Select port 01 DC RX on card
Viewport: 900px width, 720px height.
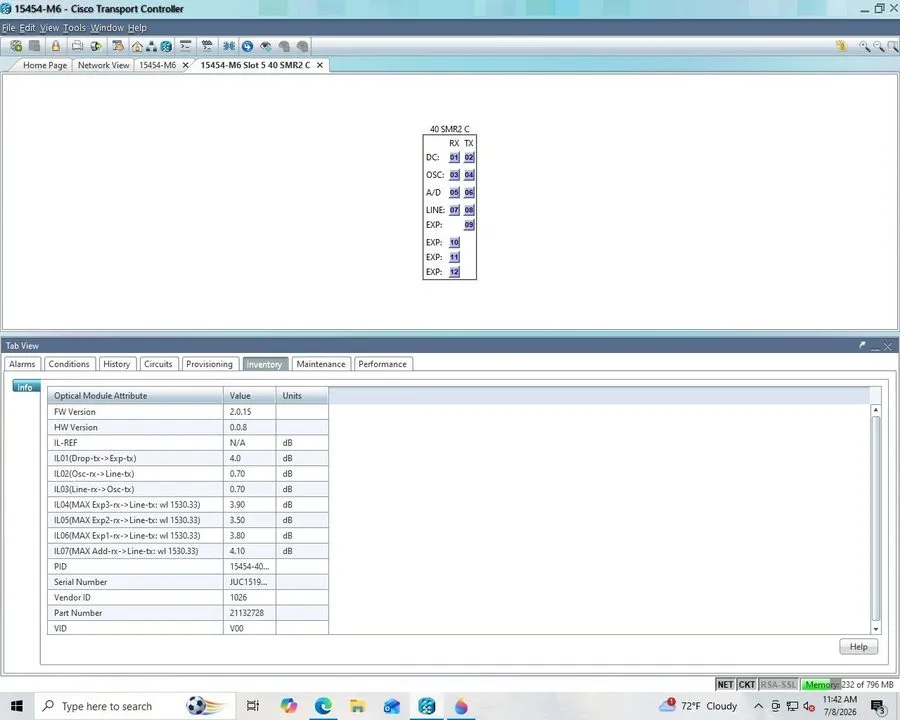pyautogui.click(x=454, y=157)
